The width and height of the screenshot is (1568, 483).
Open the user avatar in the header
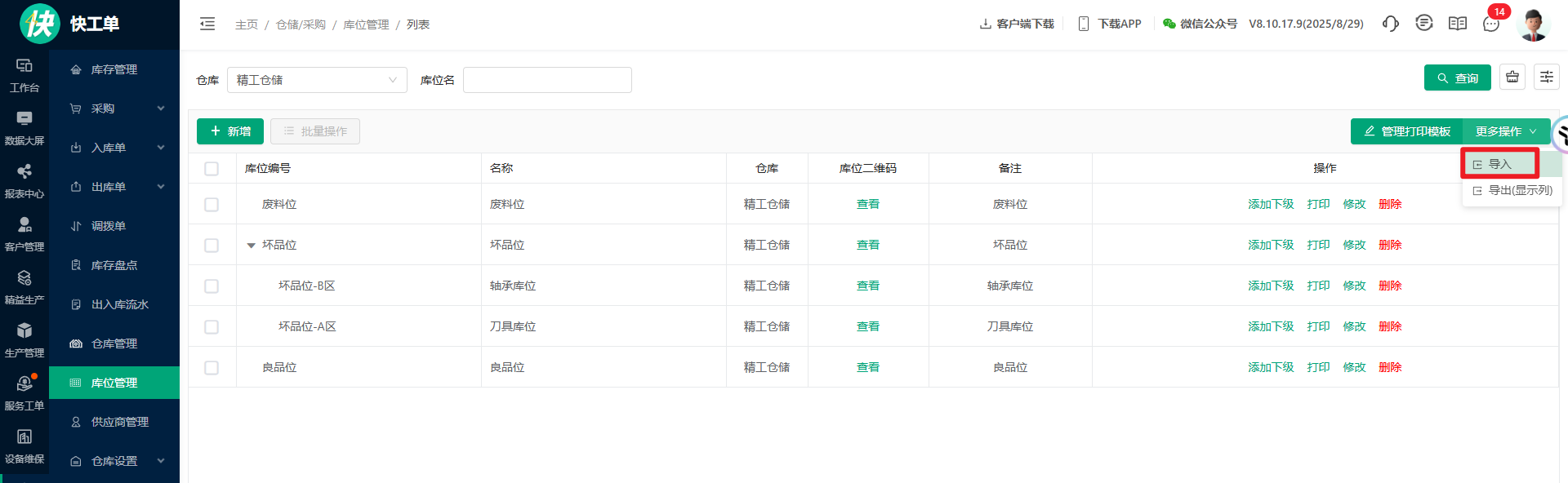pos(1533,24)
